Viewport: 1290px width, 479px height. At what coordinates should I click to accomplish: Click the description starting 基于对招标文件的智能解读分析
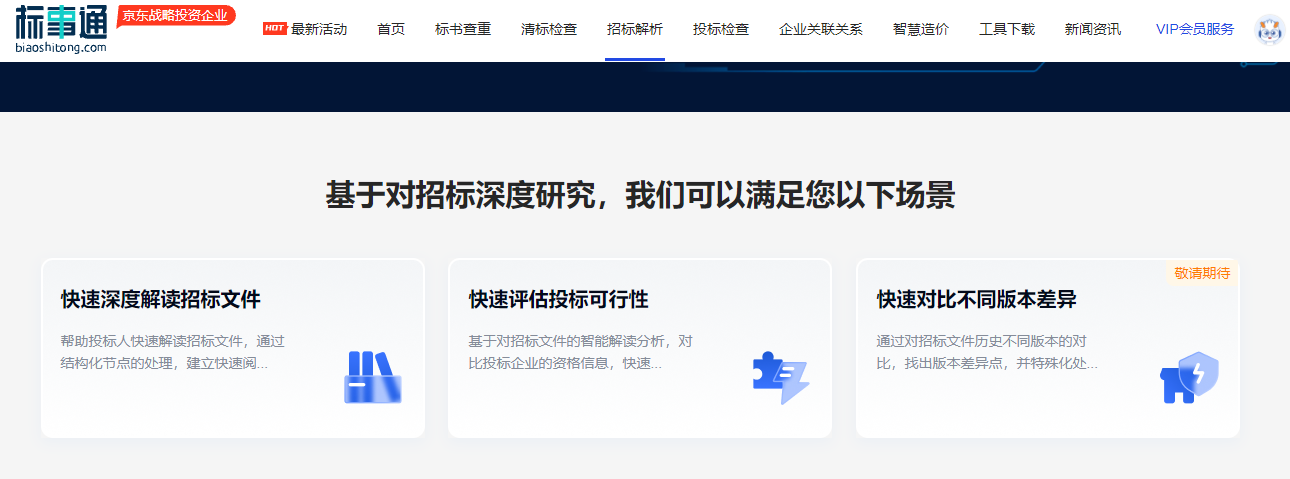581,352
